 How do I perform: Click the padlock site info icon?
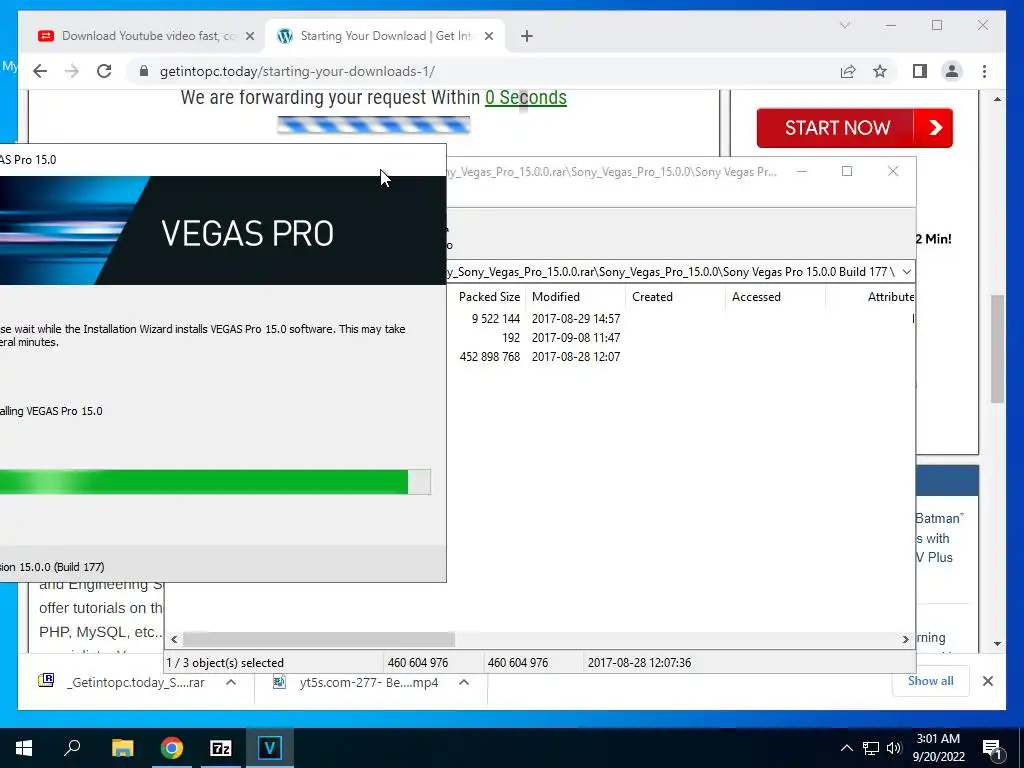(x=144, y=71)
